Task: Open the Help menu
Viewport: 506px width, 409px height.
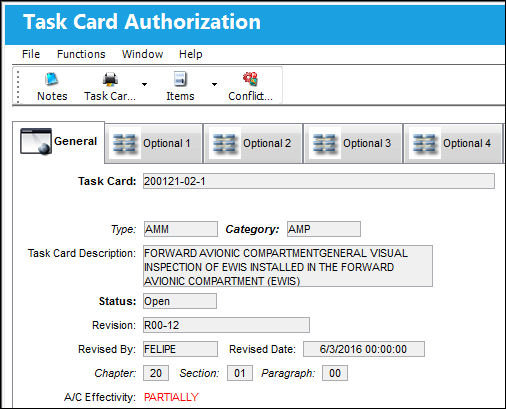Action: [191, 54]
